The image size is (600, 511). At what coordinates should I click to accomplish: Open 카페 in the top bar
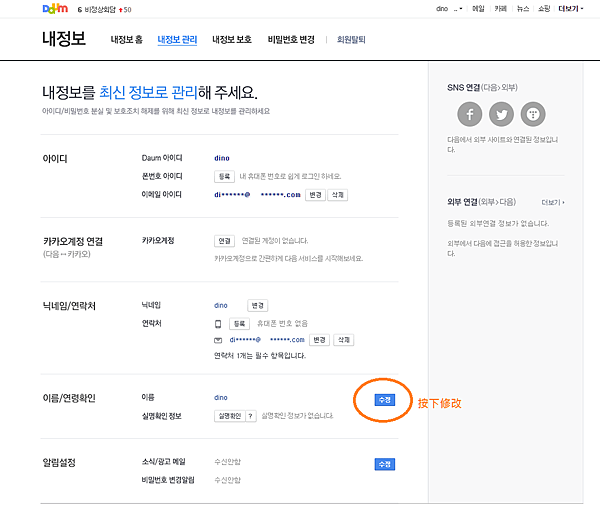pos(501,9)
